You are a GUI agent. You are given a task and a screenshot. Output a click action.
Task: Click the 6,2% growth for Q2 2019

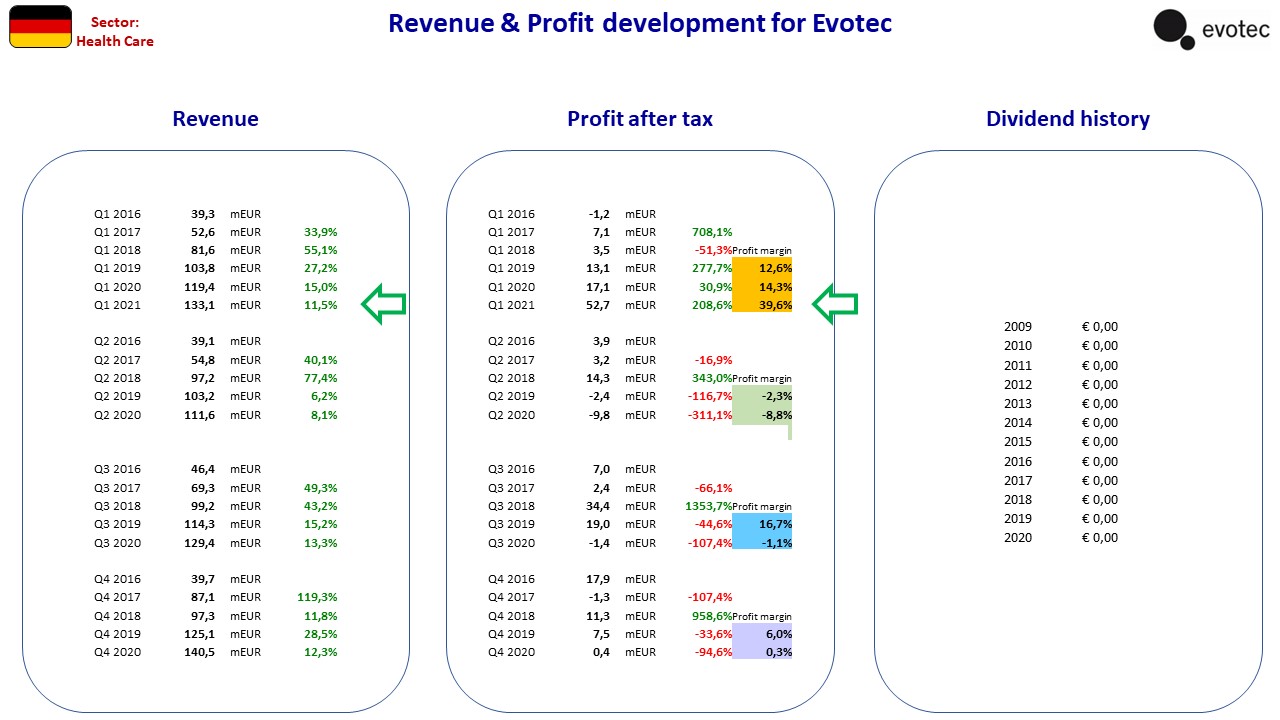click(323, 397)
